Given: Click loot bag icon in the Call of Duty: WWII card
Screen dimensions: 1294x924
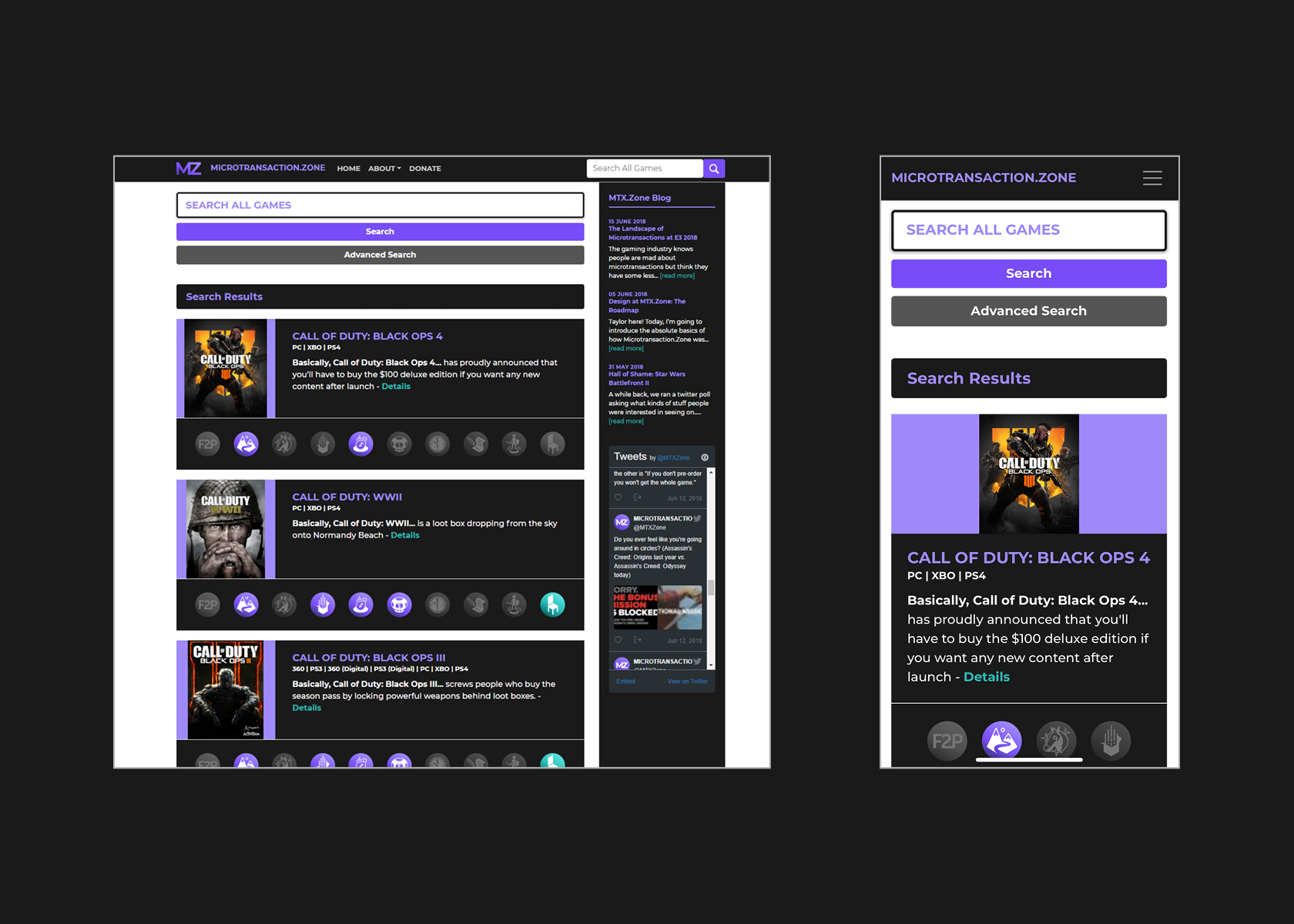Looking at the screenshot, I should pos(360,604).
